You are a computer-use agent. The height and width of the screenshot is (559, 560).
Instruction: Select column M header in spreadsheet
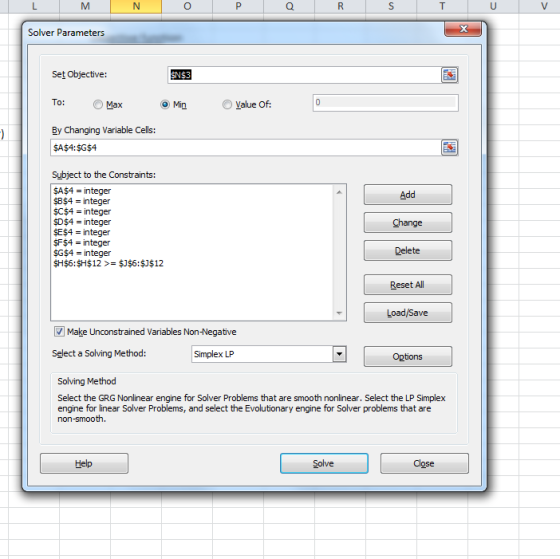[x=85, y=6]
